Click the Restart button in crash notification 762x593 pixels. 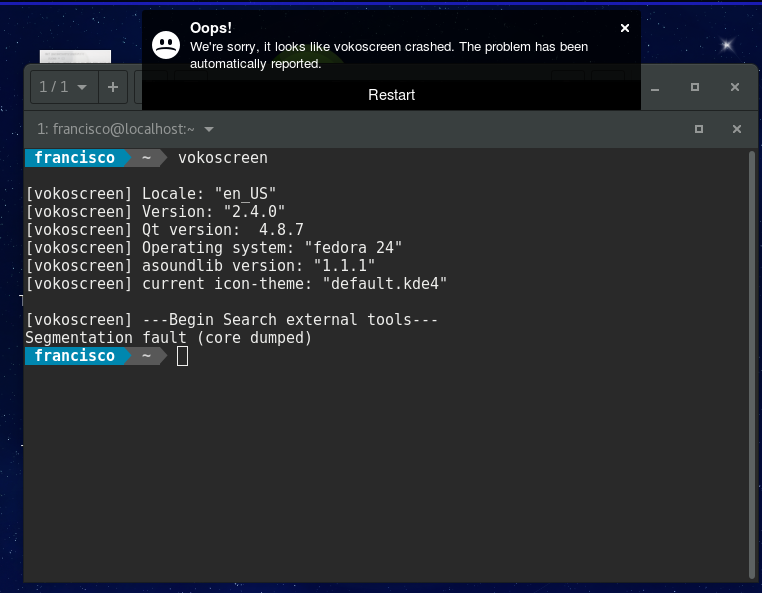(x=391, y=95)
